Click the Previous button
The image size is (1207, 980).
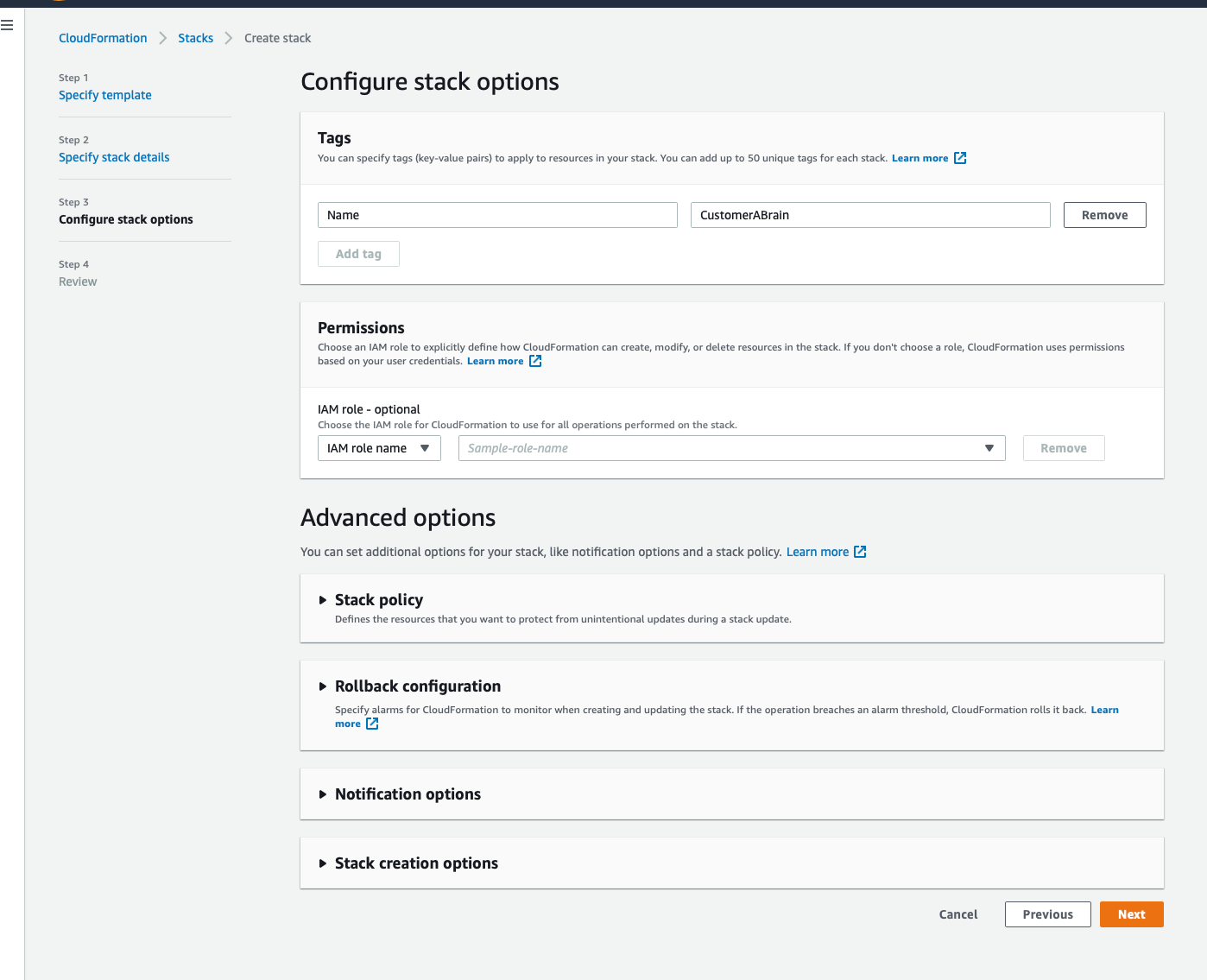click(x=1047, y=914)
